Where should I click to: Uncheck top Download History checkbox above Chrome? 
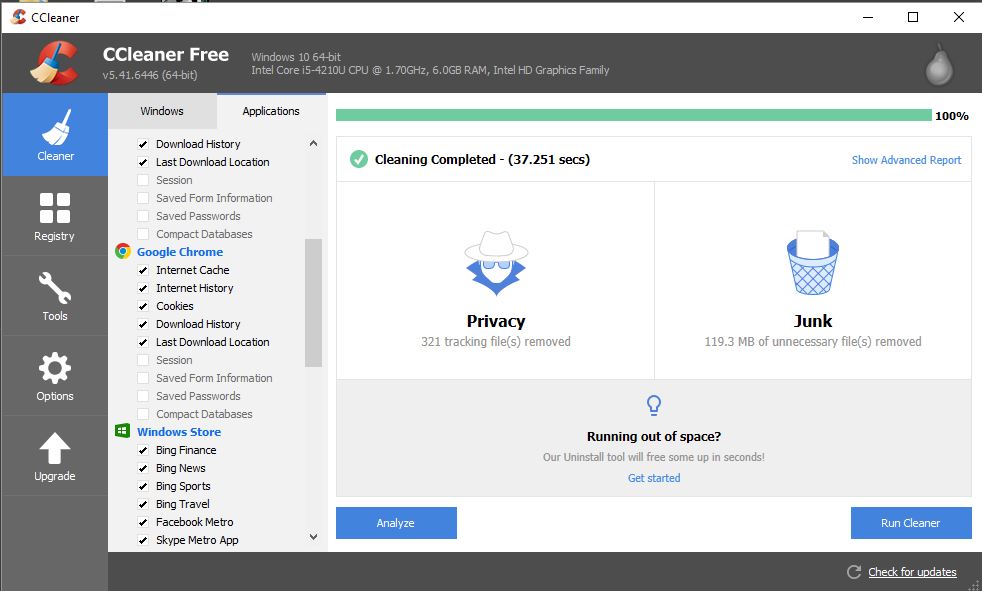click(x=143, y=144)
